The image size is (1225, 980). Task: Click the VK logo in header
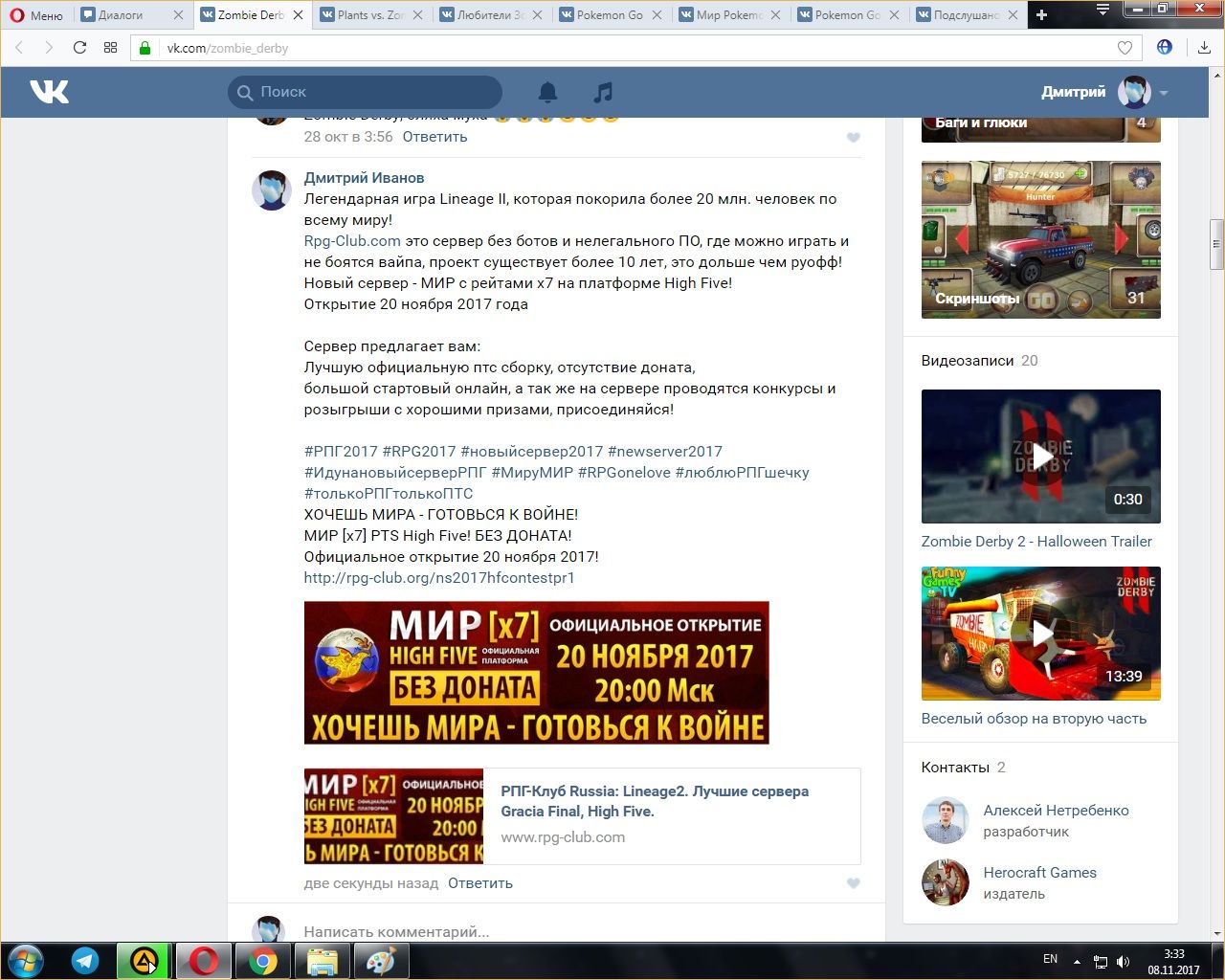[49, 92]
